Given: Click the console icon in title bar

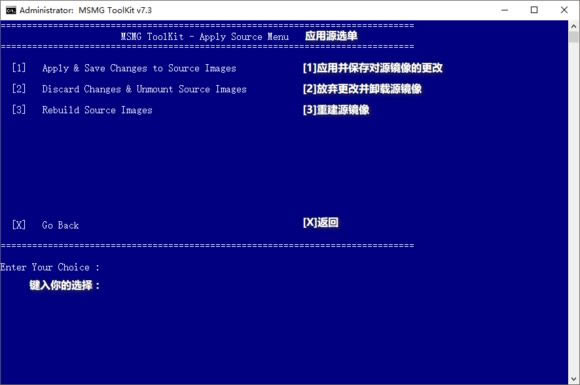Looking at the screenshot, I should [x=11, y=10].
